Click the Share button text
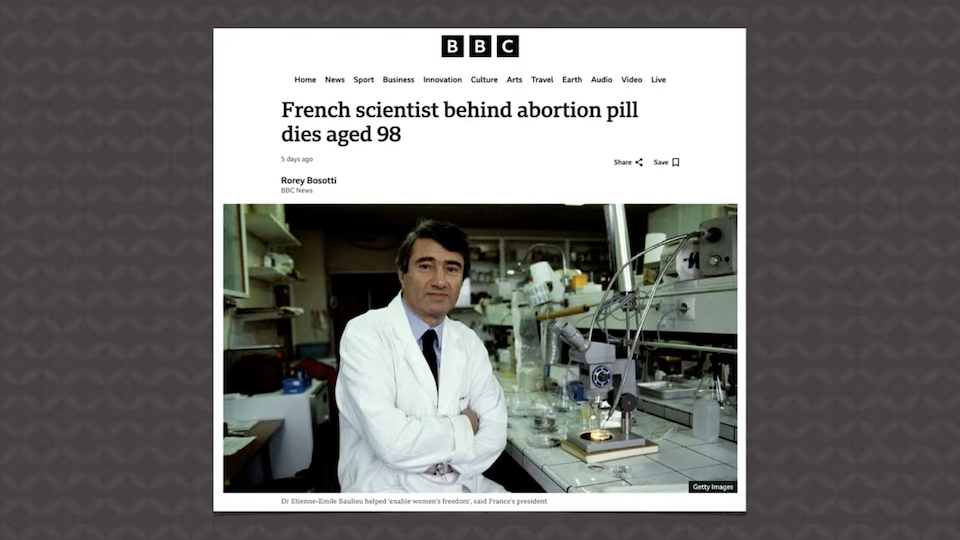This screenshot has width=960, height=540. tap(622, 162)
